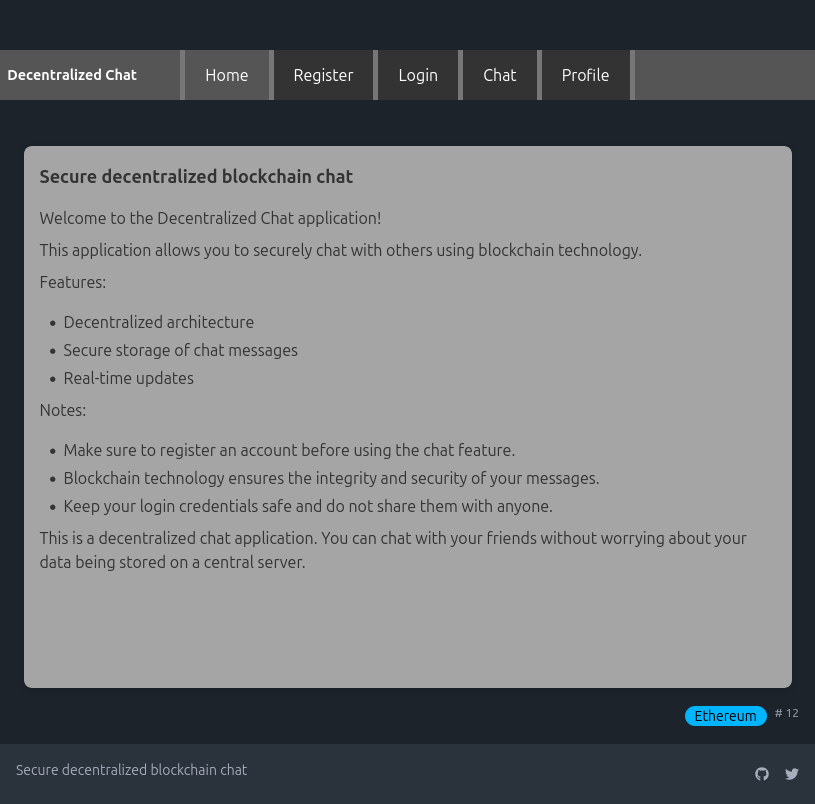Click 'Decentralized architecture' list item

click(159, 322)
